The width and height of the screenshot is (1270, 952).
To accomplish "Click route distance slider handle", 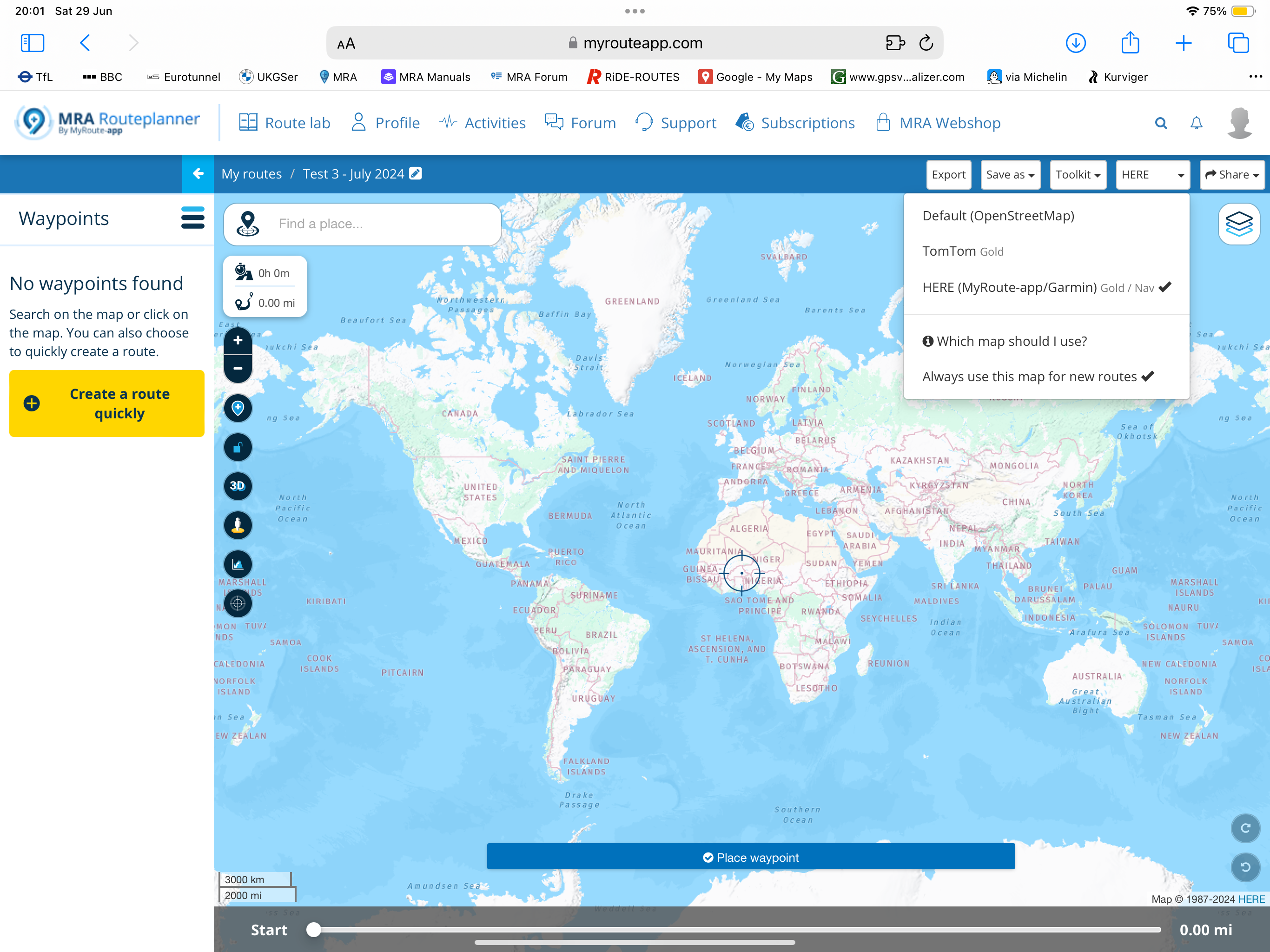I will [313, 930].
